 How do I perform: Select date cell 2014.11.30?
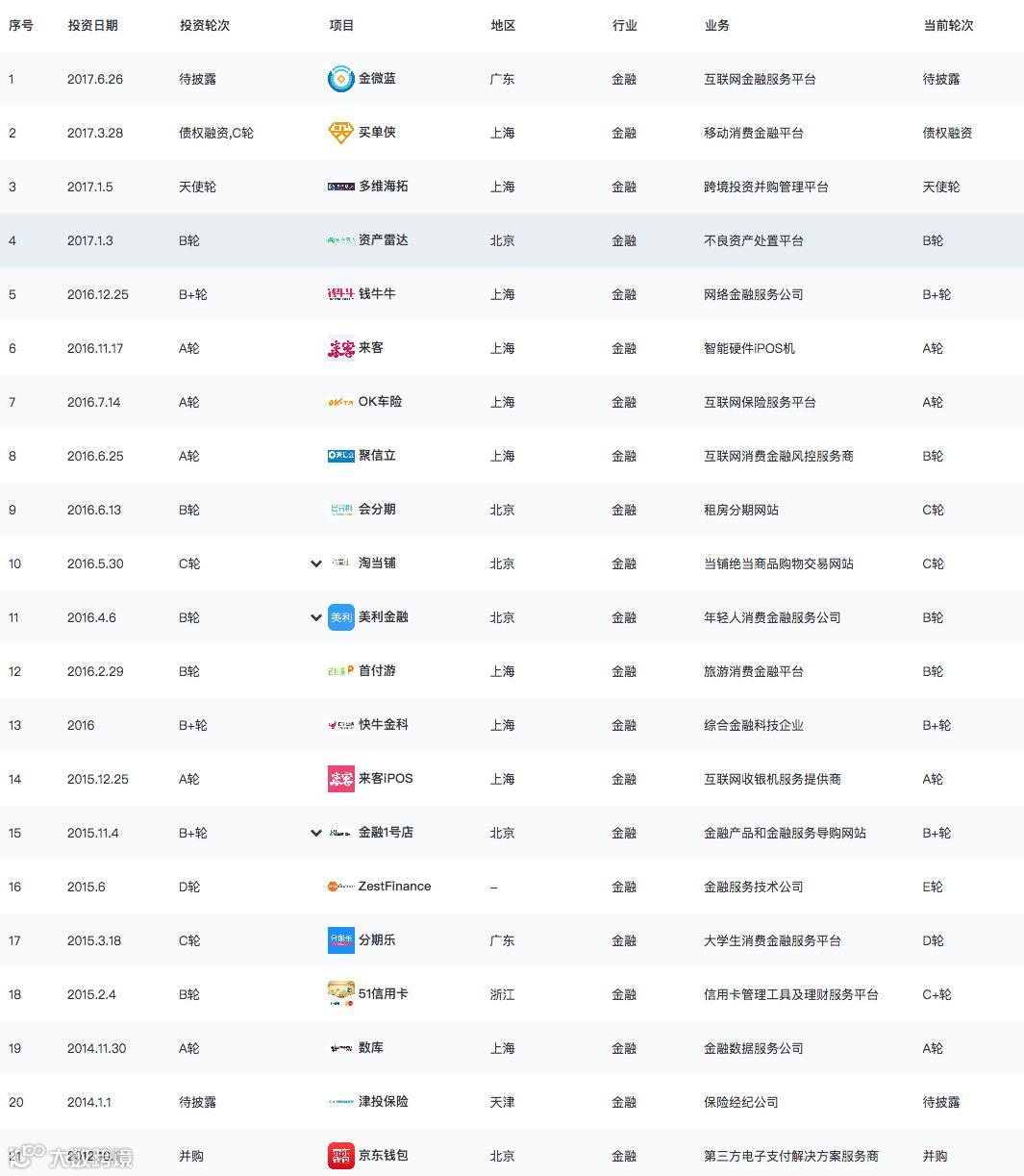[97, 1048]
